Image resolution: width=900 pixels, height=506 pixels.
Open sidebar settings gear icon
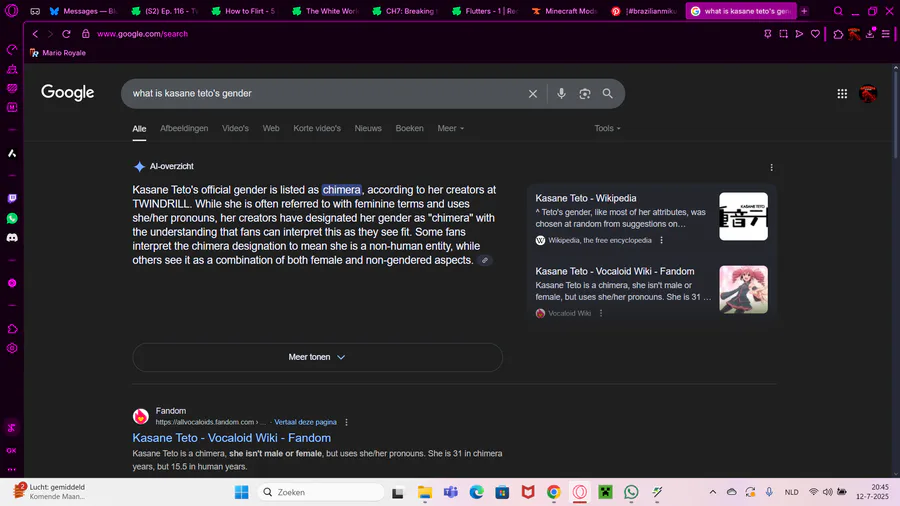pyautogui.click(x=12, y=348)
